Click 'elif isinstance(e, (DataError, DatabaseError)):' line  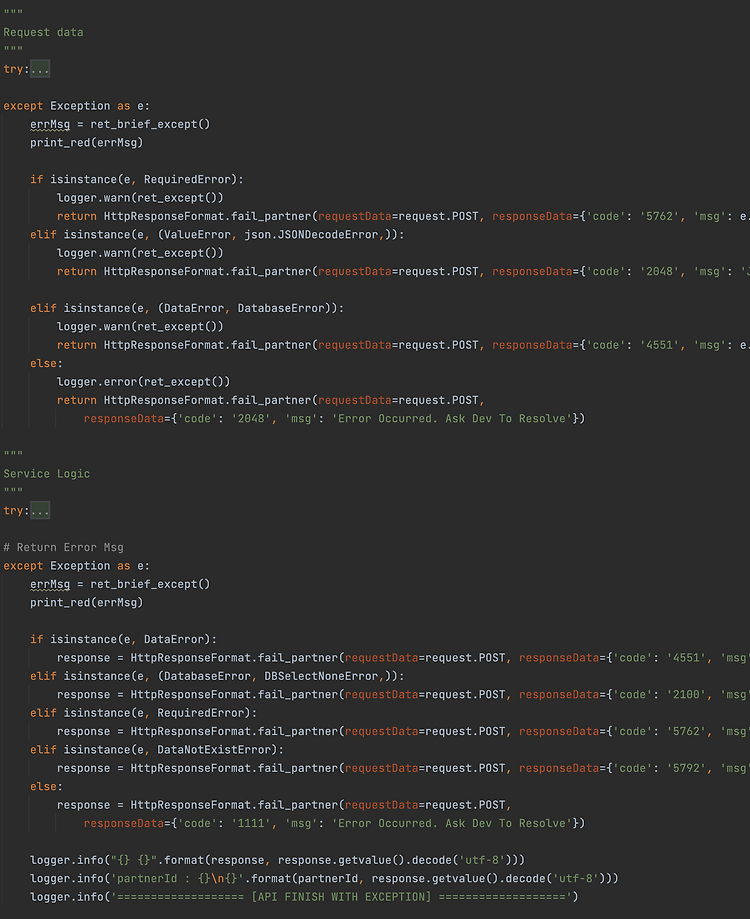[x=187, y=308]
